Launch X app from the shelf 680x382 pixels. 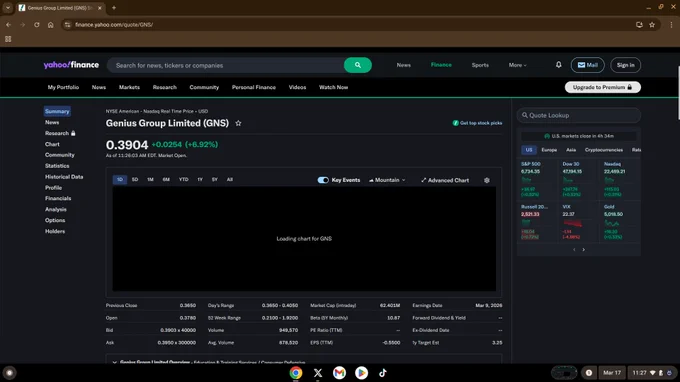(x=318, y=372)
